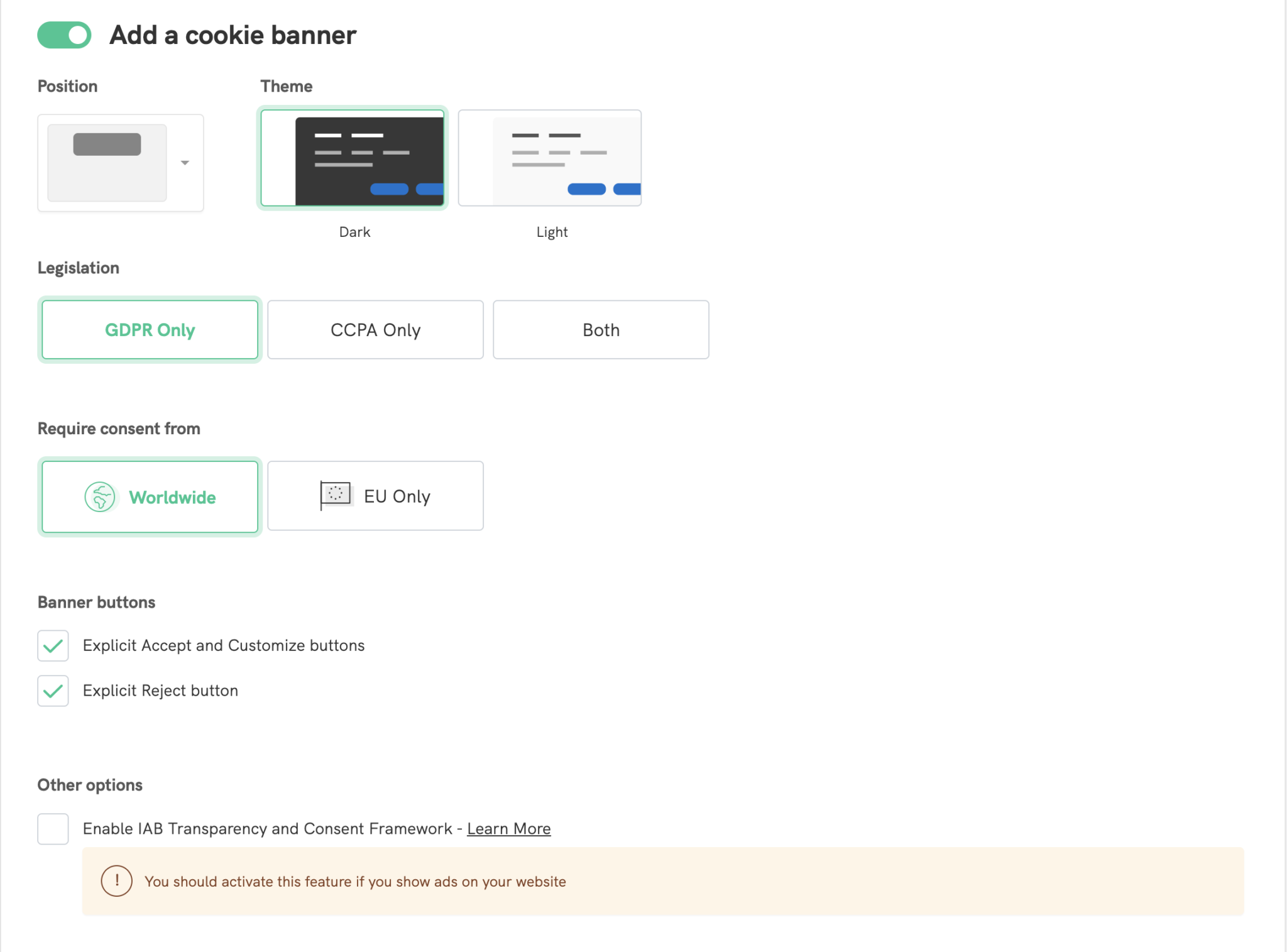Enable IAB Transparency and Consent Framework checkbox
Screen dimensions: 1287x952
click(x=53, y=829)
